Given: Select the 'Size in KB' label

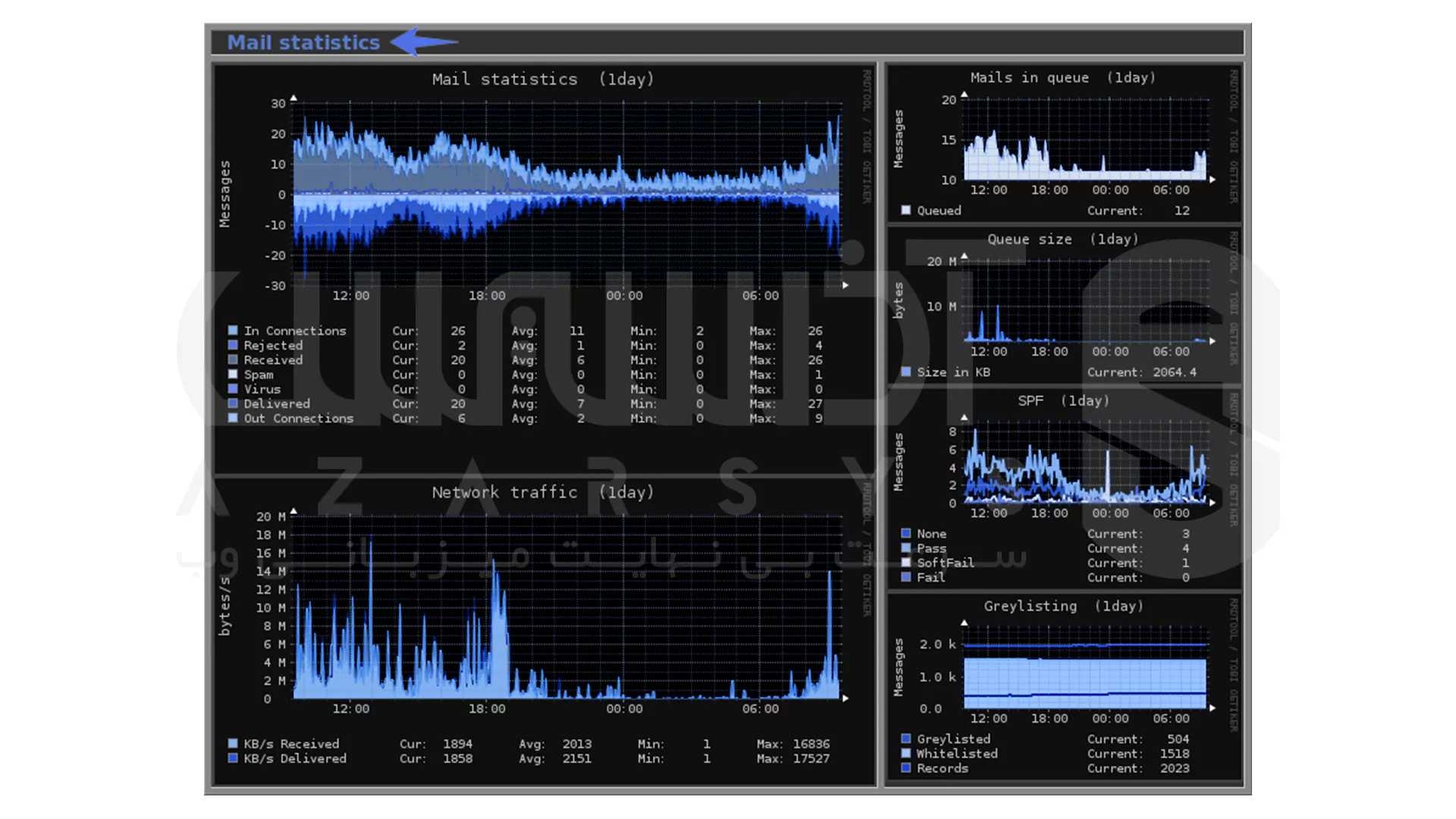Looking at the screenshot, I should 953,372.
